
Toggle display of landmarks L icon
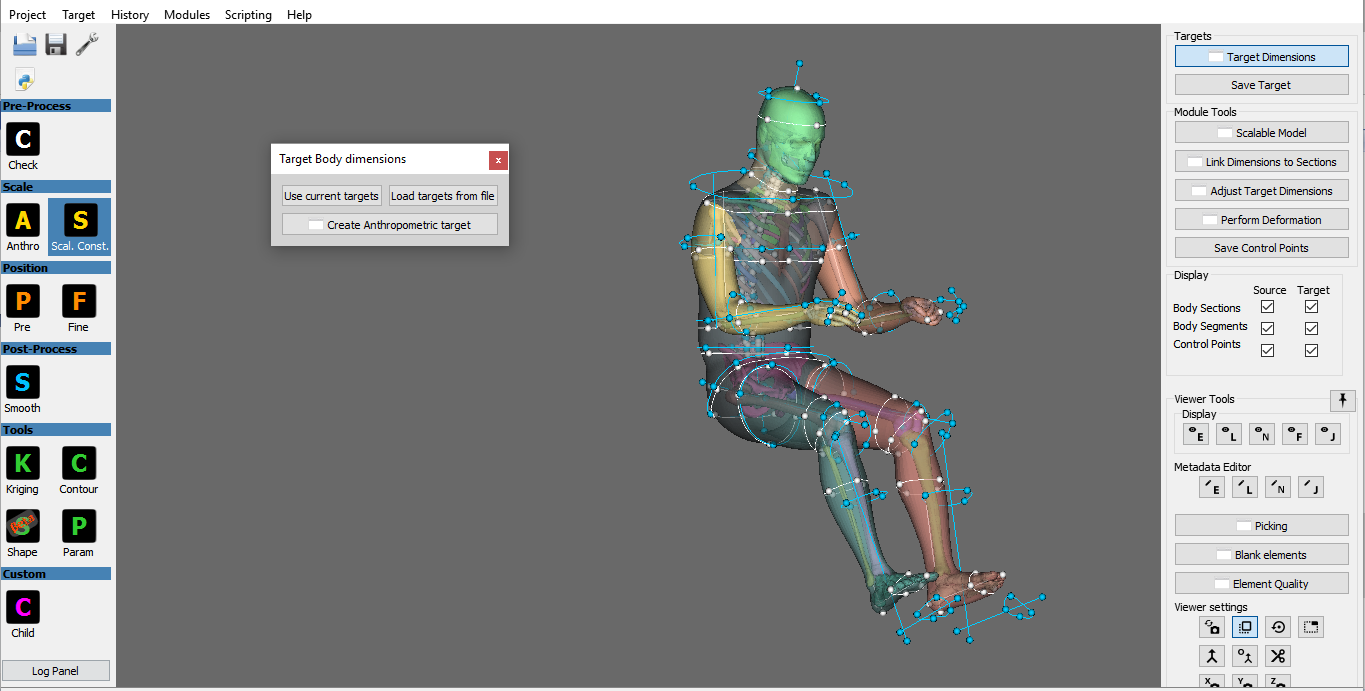1228,434
